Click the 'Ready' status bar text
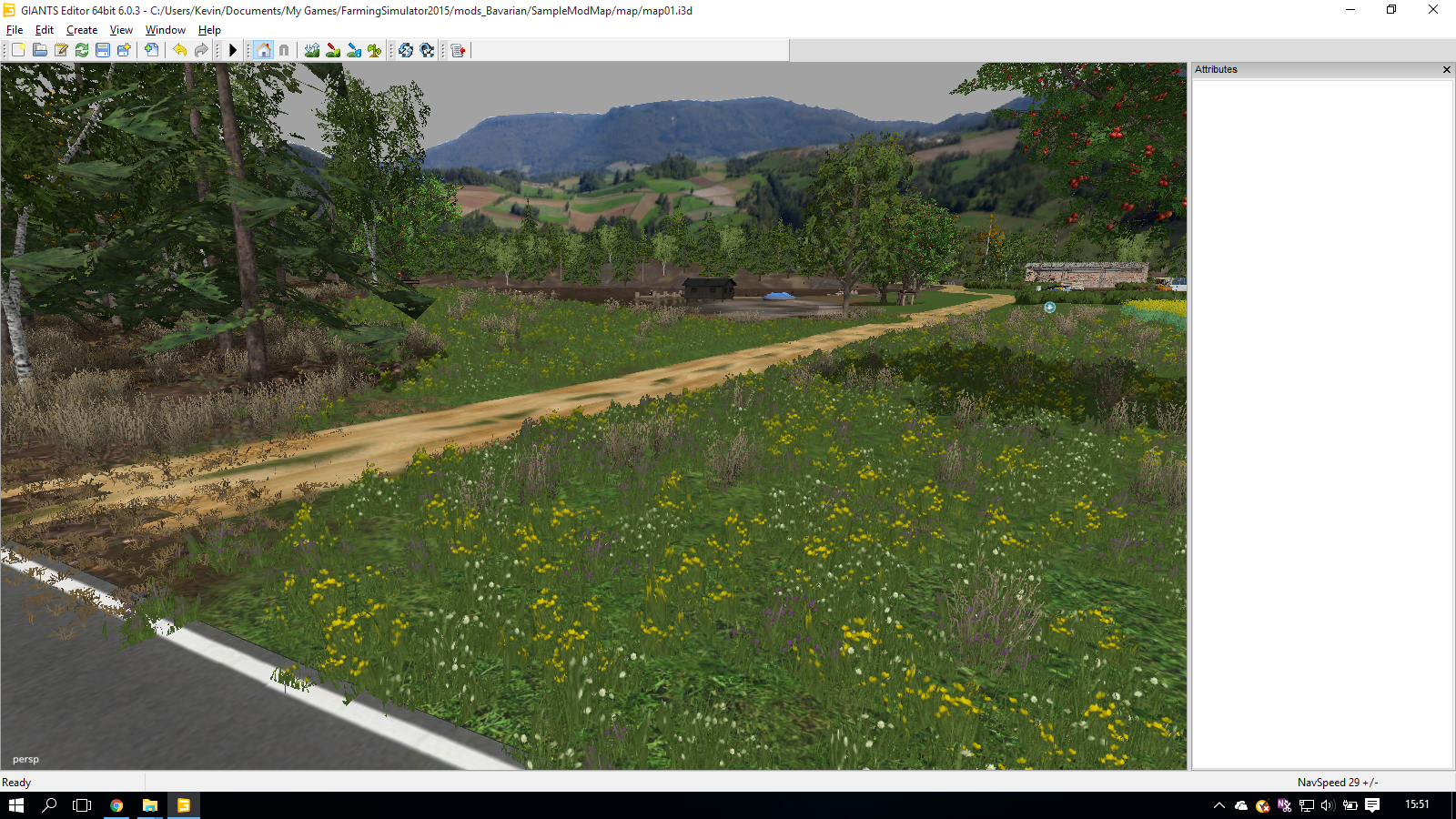The image size is (1456, 819). click(16, 783)
